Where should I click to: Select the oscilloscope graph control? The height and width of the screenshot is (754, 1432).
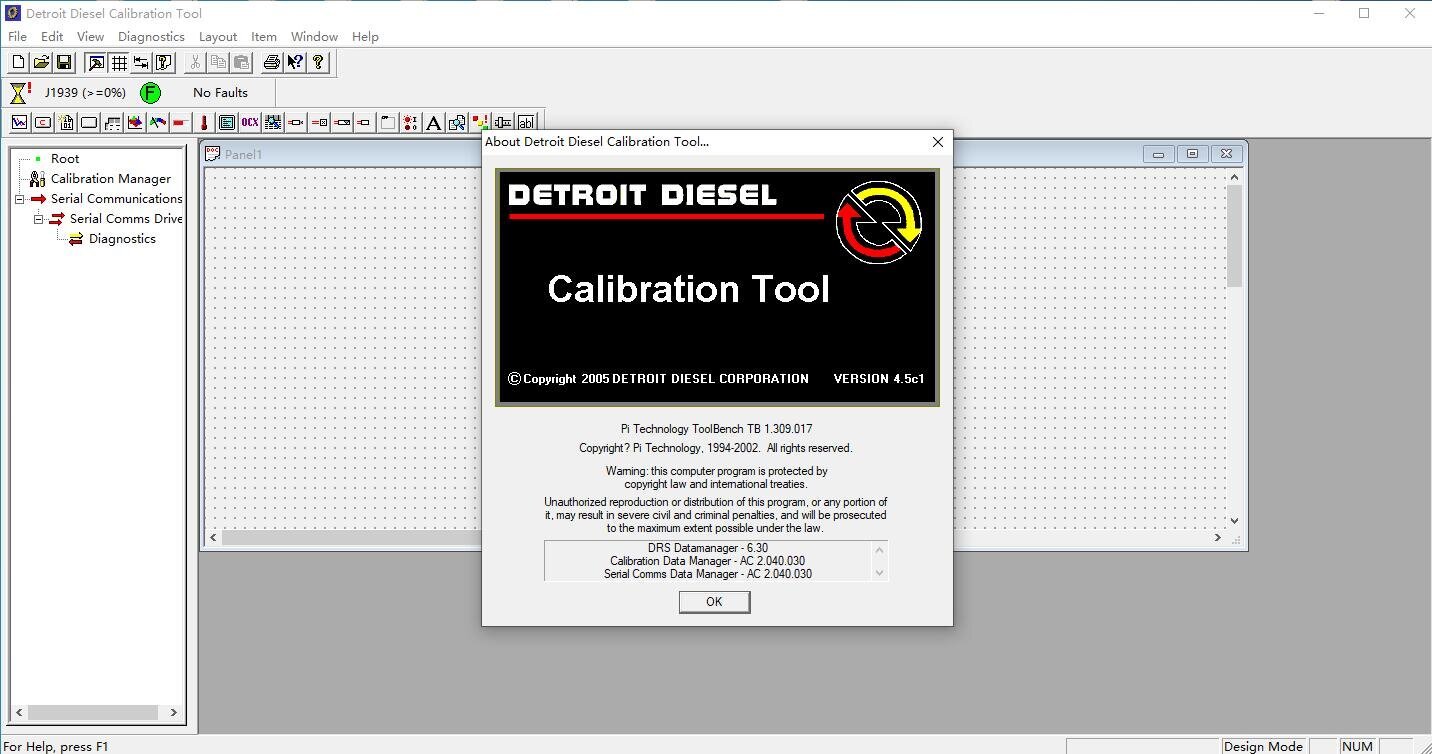pos(19,122)
